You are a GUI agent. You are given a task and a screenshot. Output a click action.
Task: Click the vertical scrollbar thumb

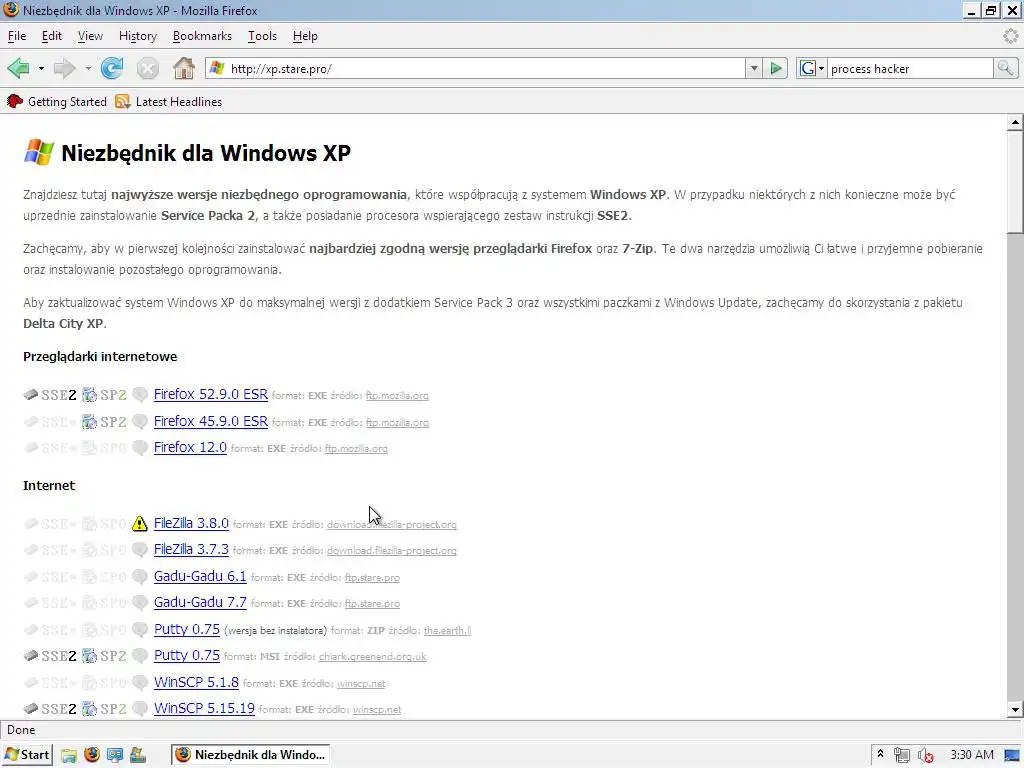[x=1015, y=181]
